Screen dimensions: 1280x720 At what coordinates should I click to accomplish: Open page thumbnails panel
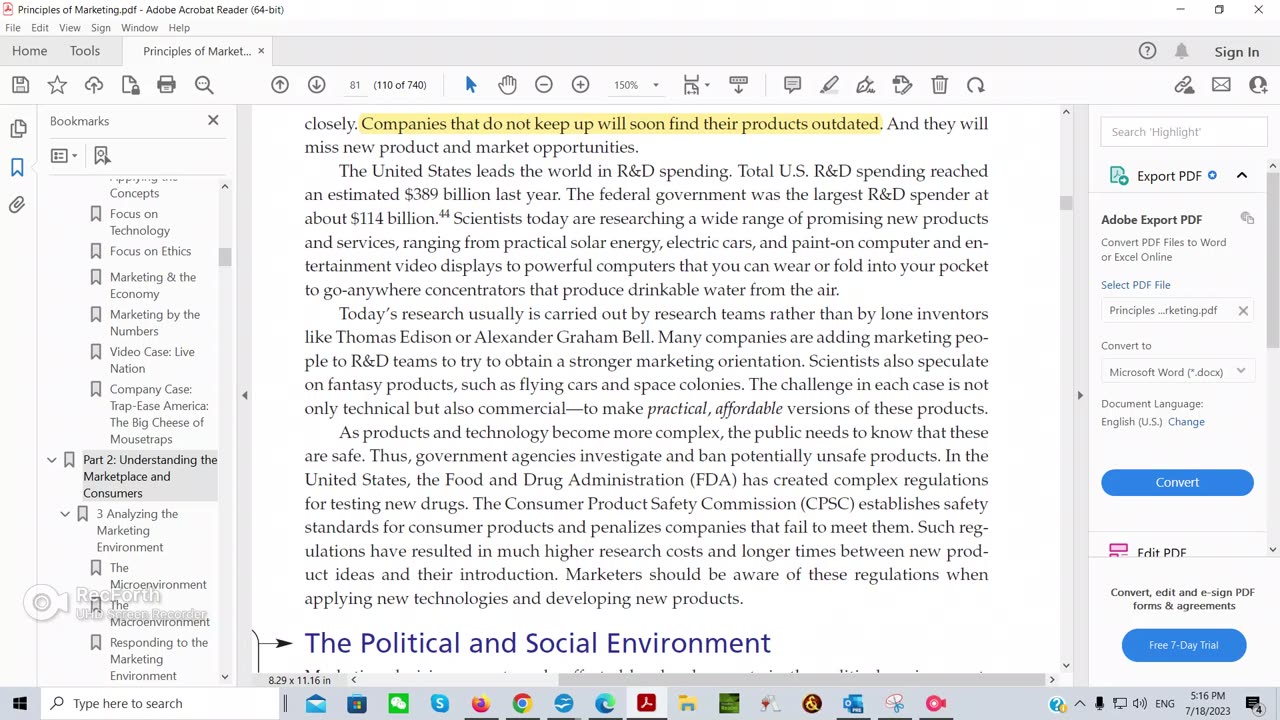point(17,129)
